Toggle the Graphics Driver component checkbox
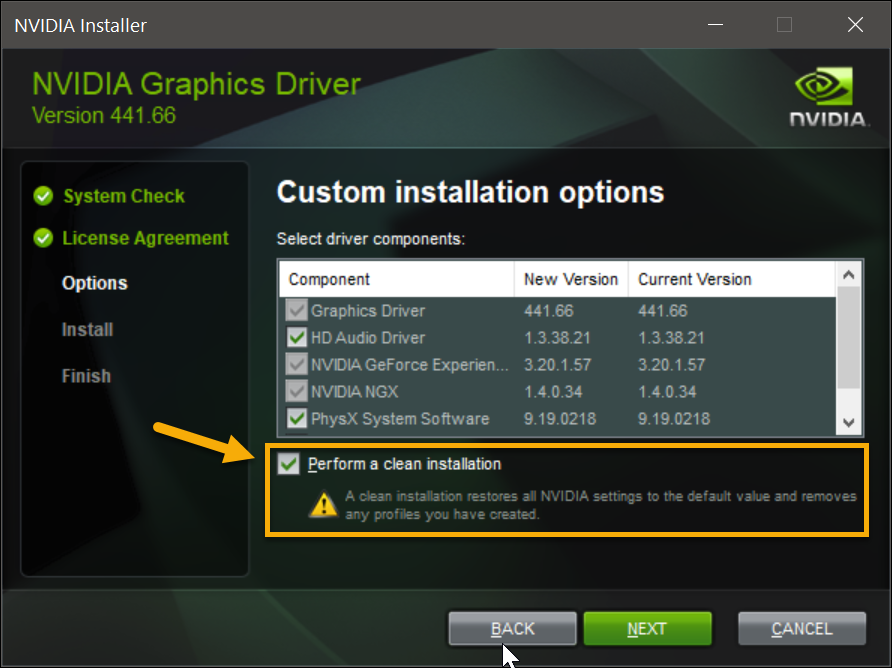This screenshot has height=668, width=892. coord(296,311)
